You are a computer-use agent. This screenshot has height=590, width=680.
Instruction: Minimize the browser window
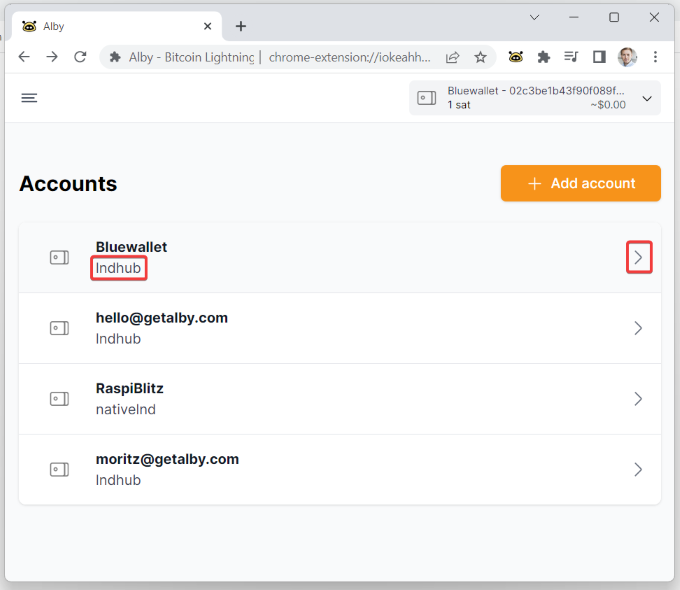click(x=574, y=17)
